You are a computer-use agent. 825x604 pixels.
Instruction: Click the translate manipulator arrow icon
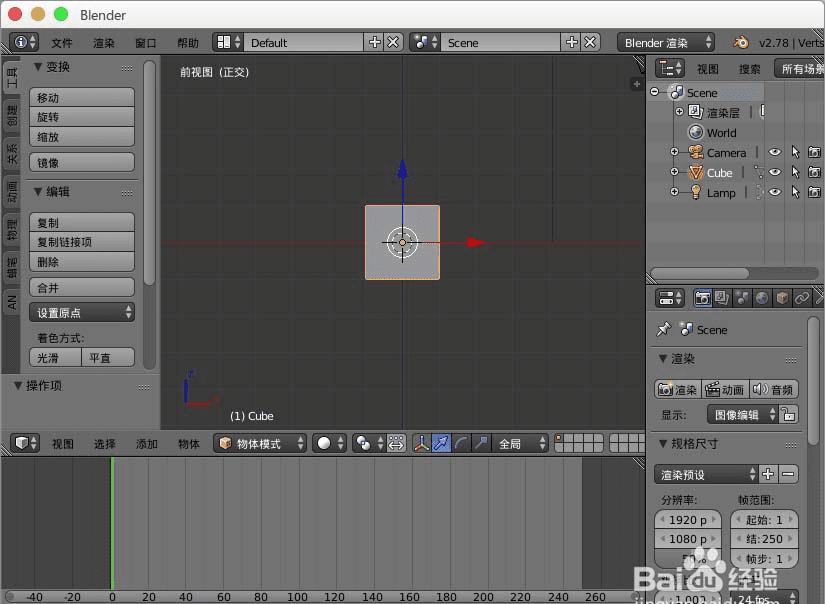coord(441,443)
